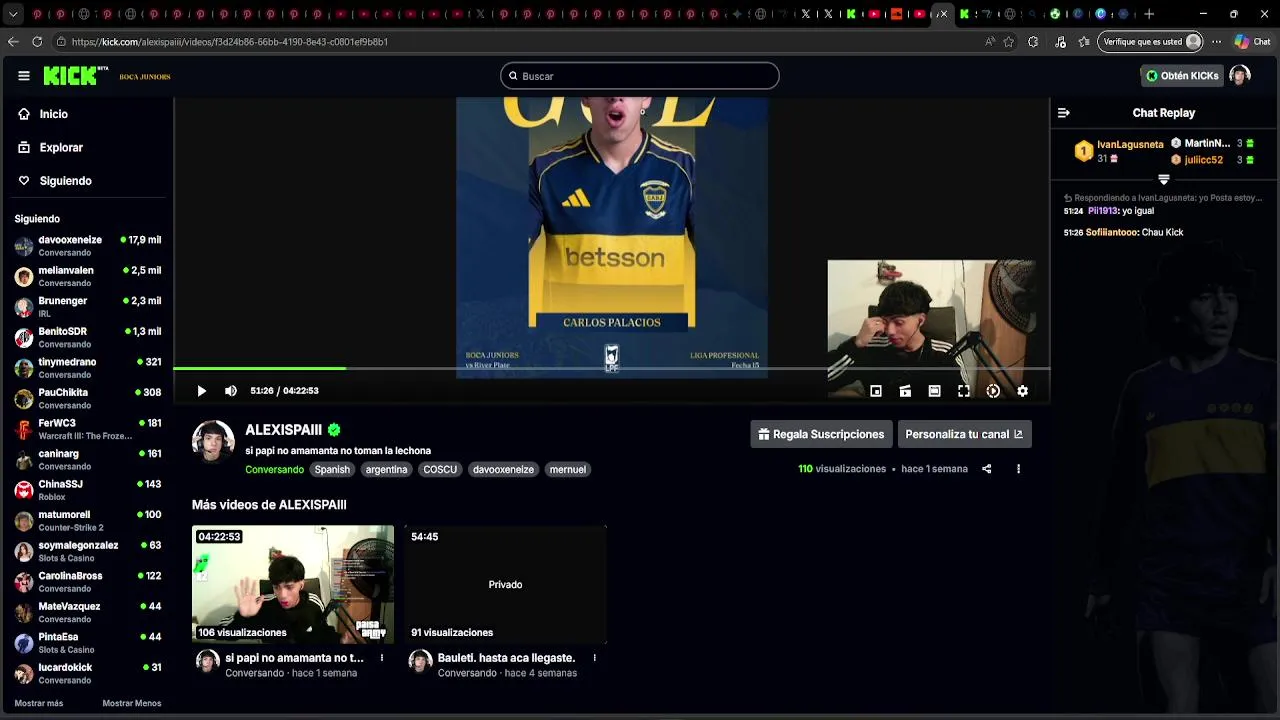
Task: Open the hamburger sidebar menu
Action: [x=24, y=76]
